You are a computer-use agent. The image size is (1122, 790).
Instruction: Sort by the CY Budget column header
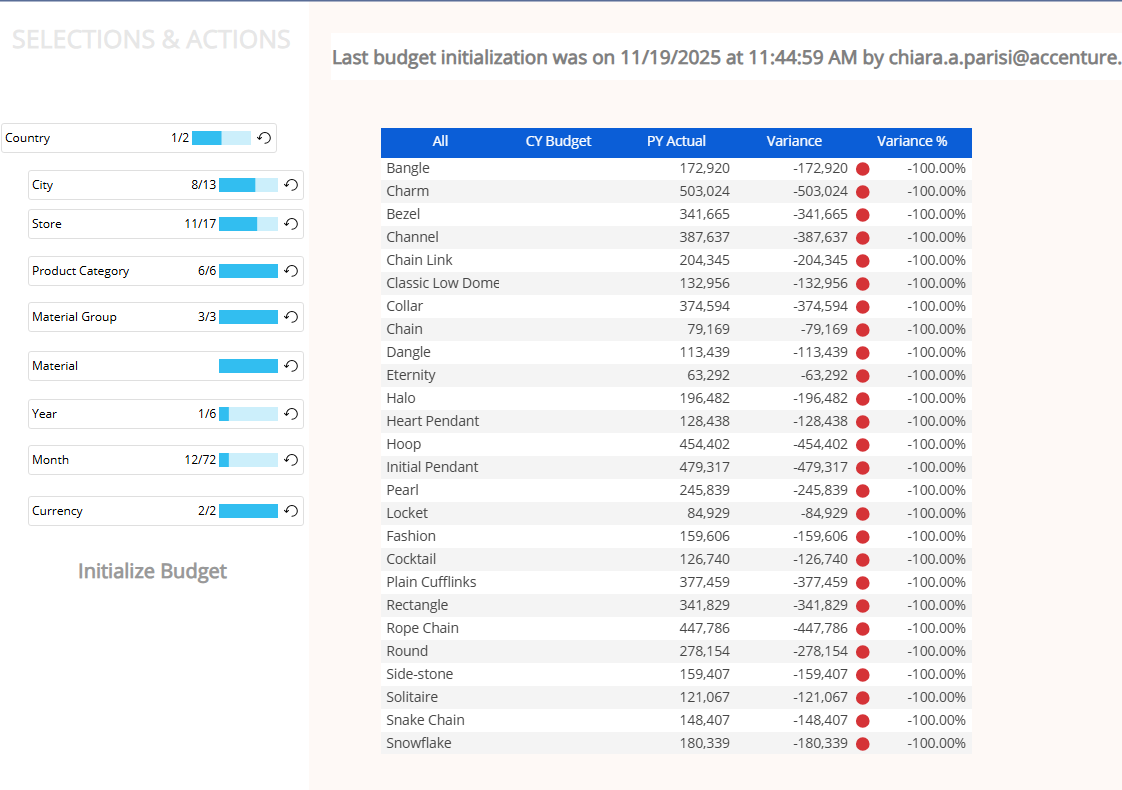click(x=558, y=142)
